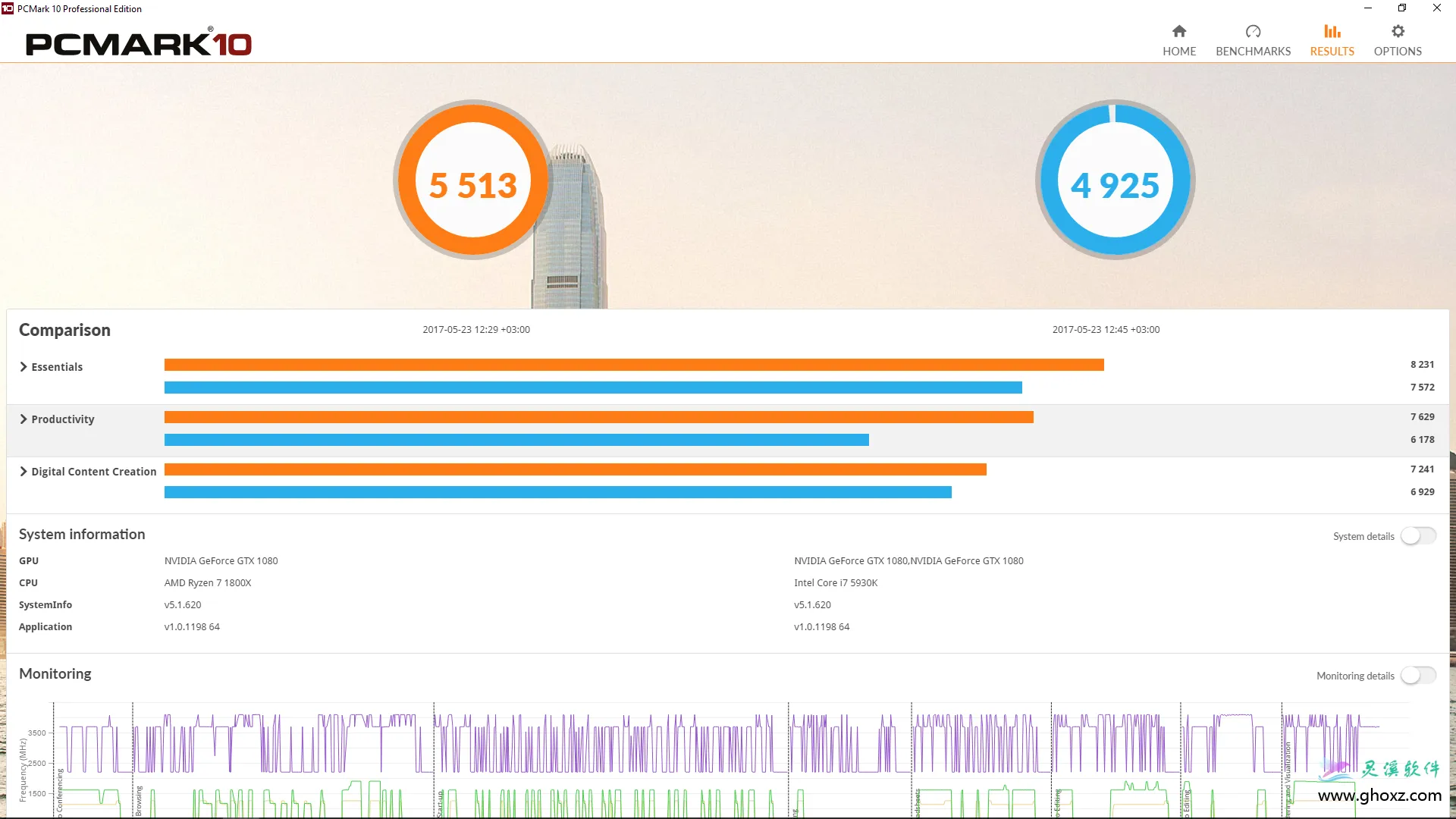The width and height of the screenshot is (1456, 819).
Task: Open the Options gear icon
Action: [1398, 31]
